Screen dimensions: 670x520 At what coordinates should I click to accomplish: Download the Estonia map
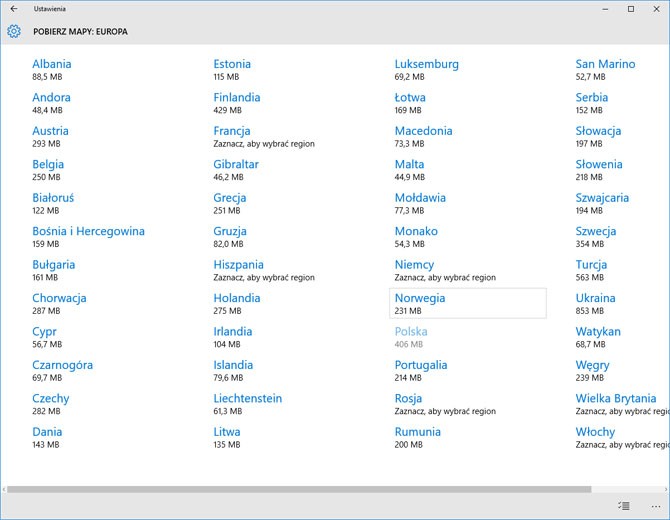(x=232, y=70)
